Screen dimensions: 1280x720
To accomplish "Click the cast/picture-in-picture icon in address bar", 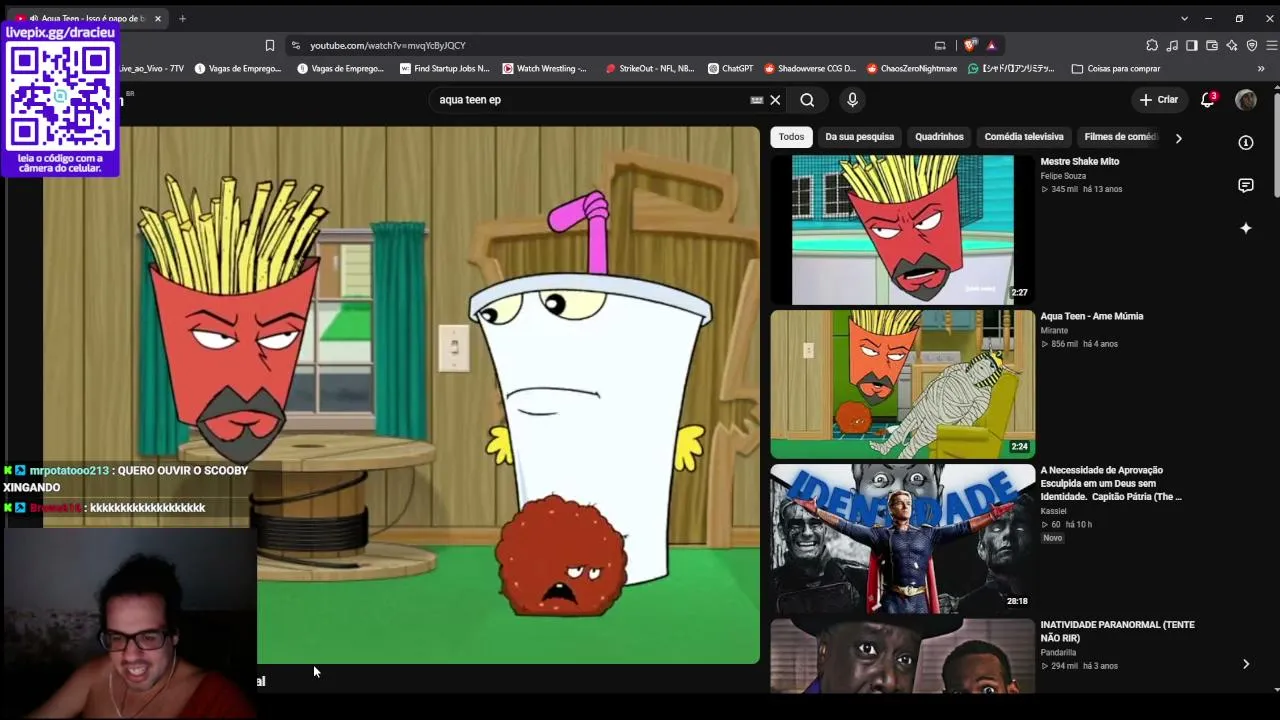I will click(x=940, y=45).
